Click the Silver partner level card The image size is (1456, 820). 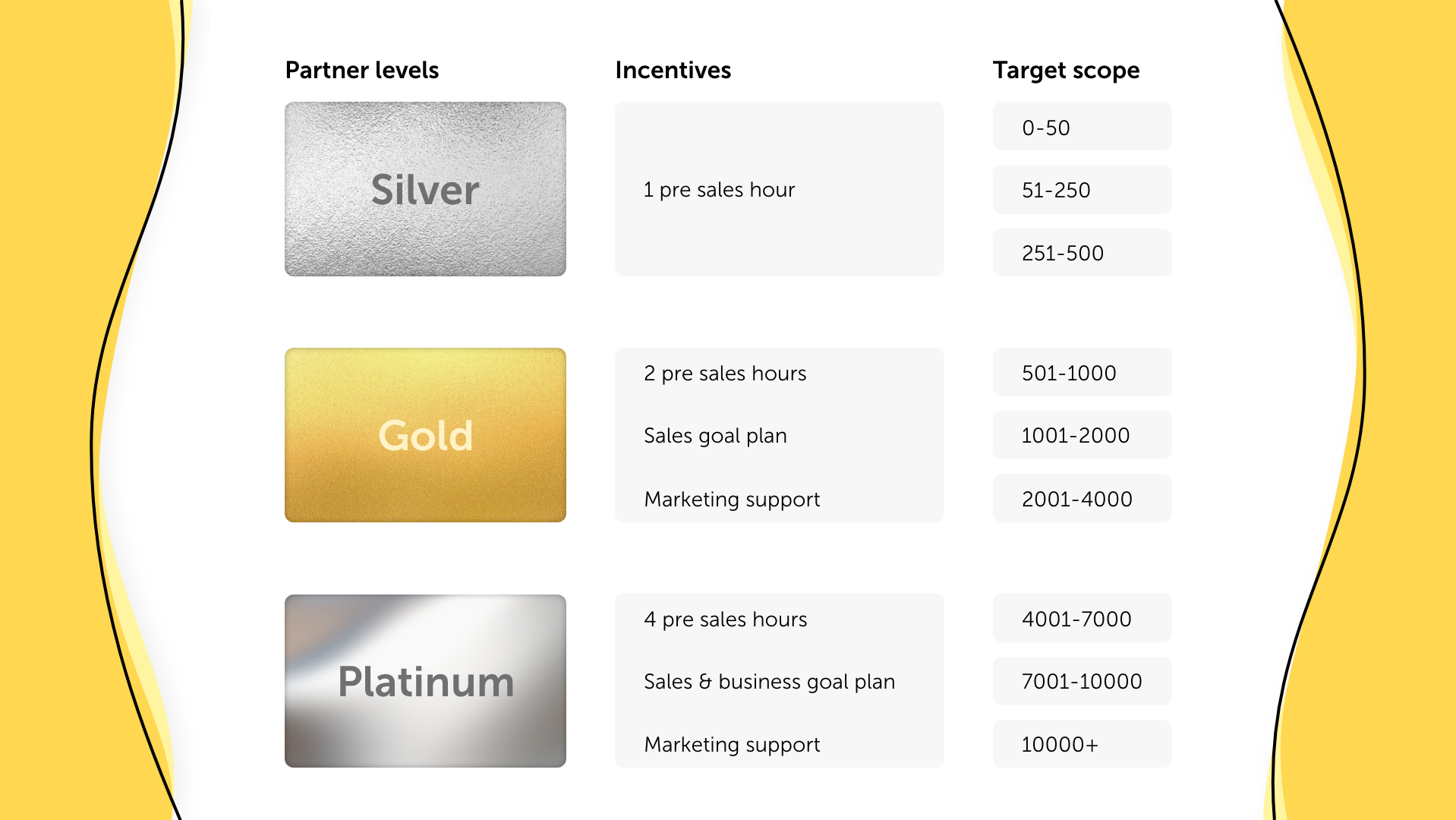[x=425, y=189]
